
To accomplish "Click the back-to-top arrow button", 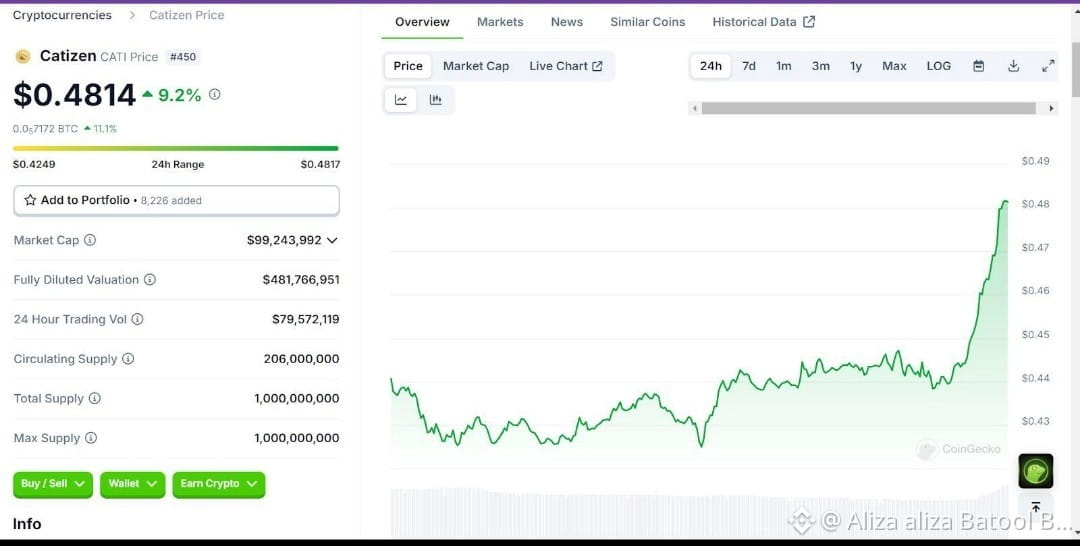I will click(1036, 508).
